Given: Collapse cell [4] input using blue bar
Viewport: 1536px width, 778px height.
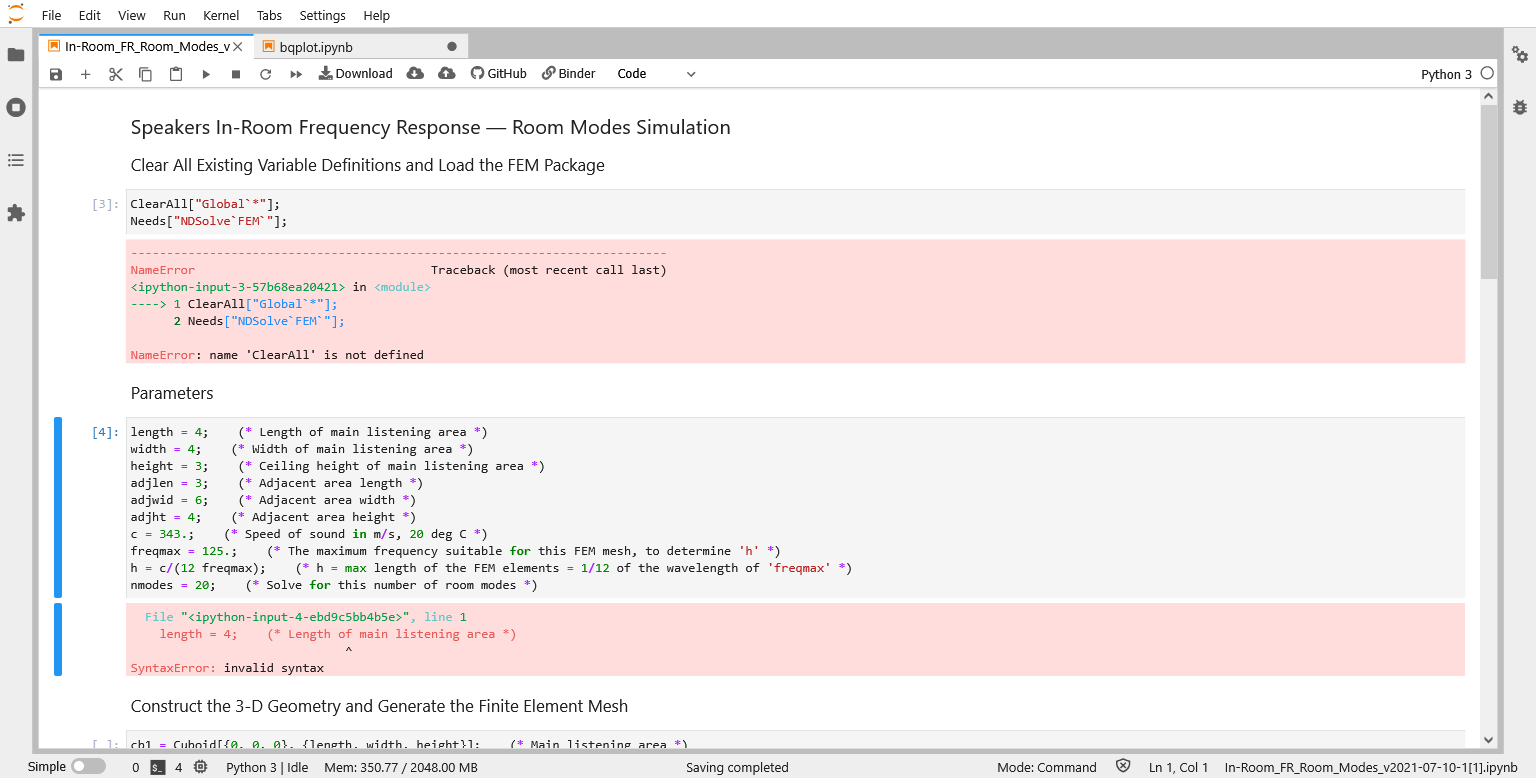Looking at the screenshot, I should pos(58,508).
